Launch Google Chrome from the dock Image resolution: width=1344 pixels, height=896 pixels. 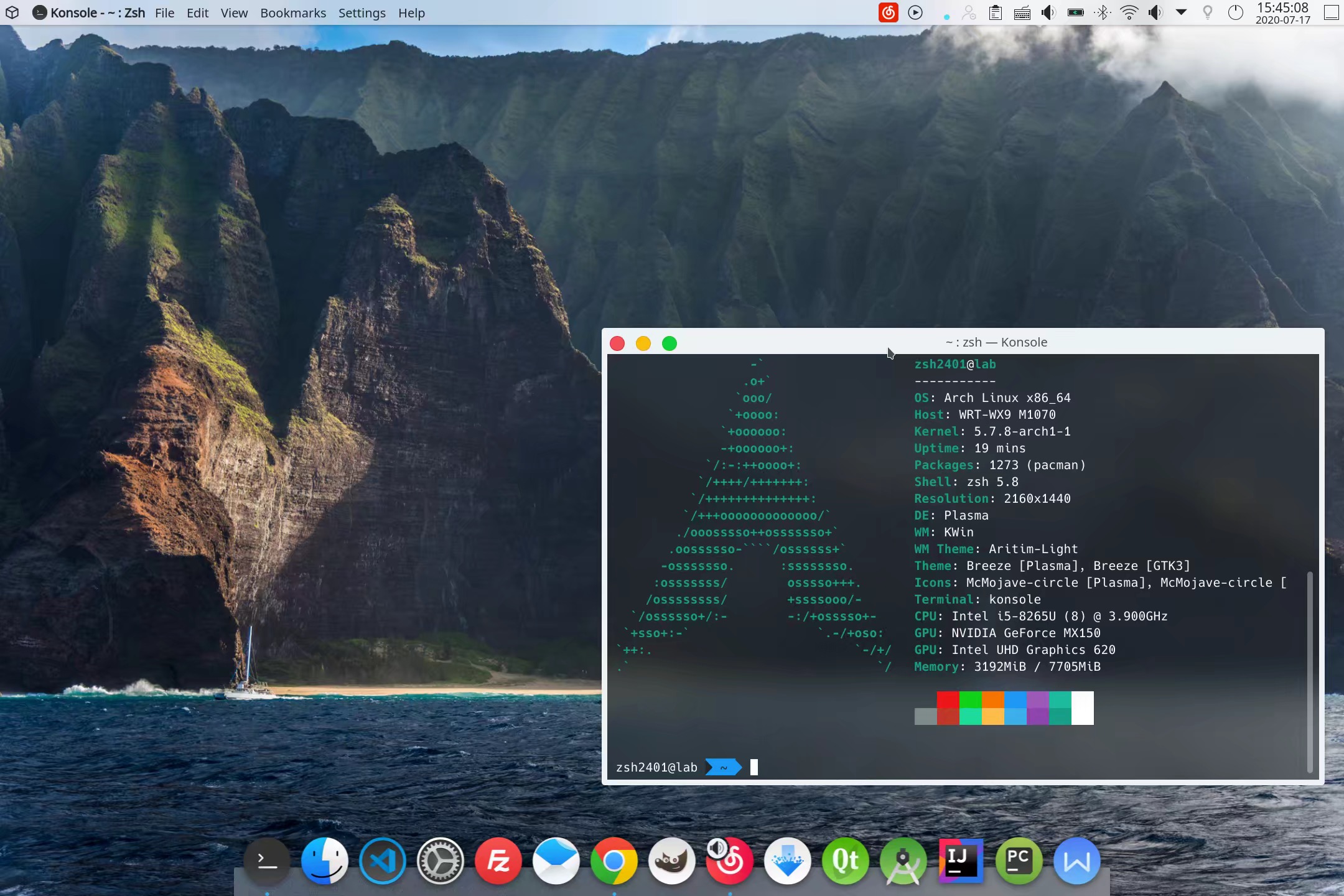pos(614,861)
